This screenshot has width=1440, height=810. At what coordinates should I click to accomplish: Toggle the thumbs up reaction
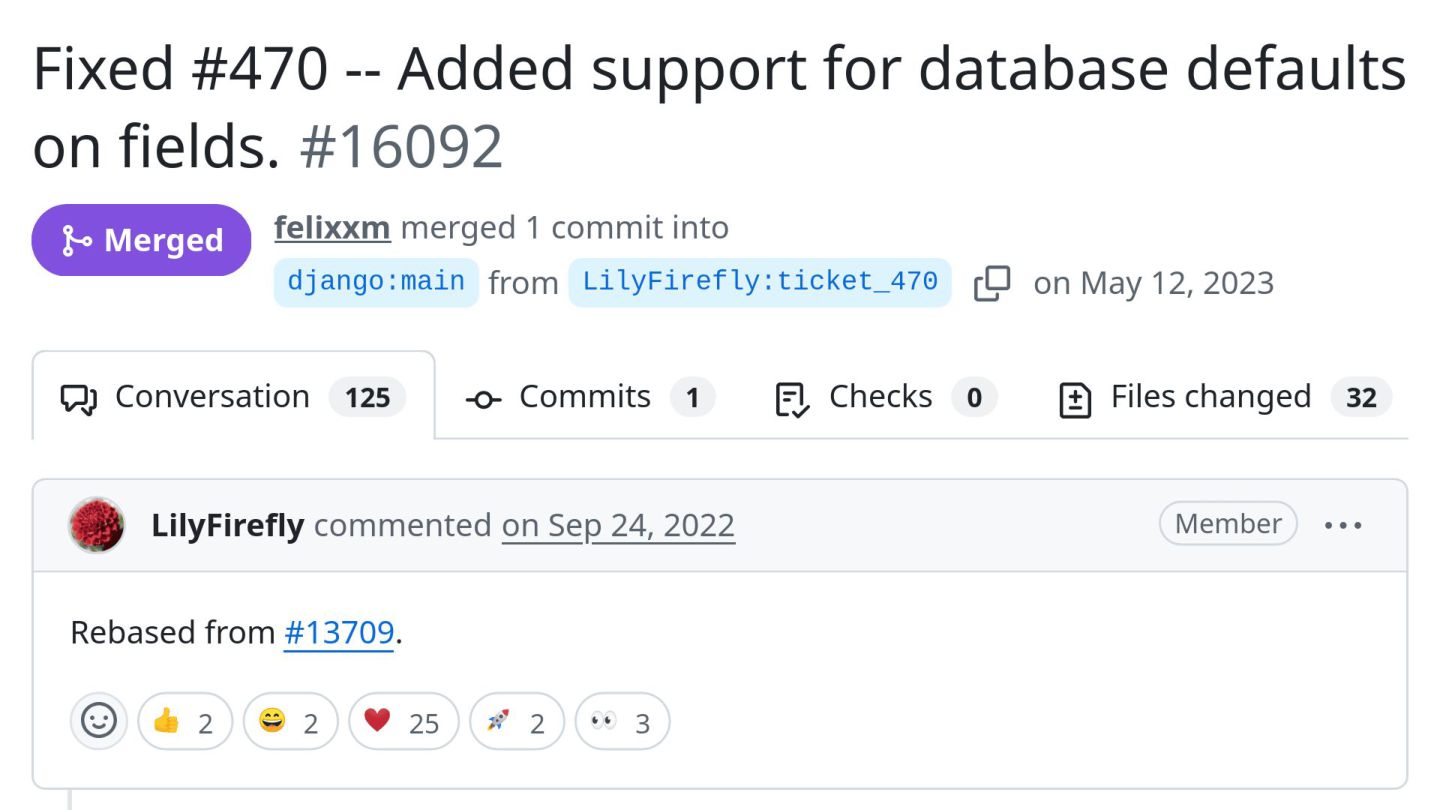pyautogui.click(x=185, y=721)
